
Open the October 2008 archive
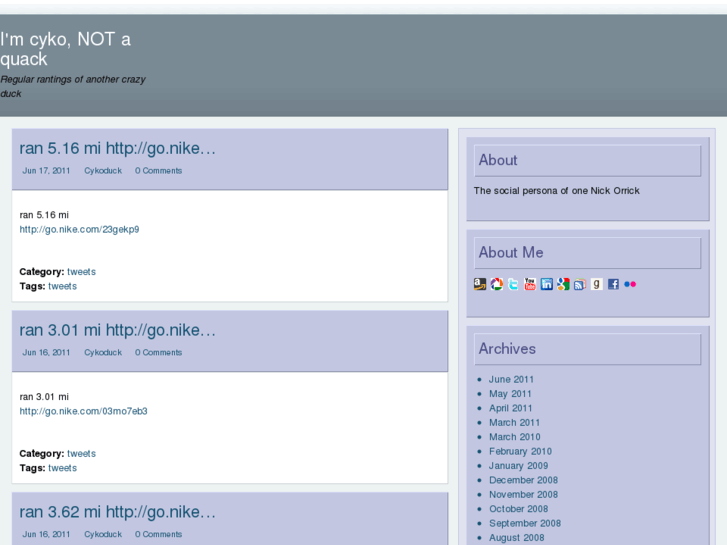point(518,509)
